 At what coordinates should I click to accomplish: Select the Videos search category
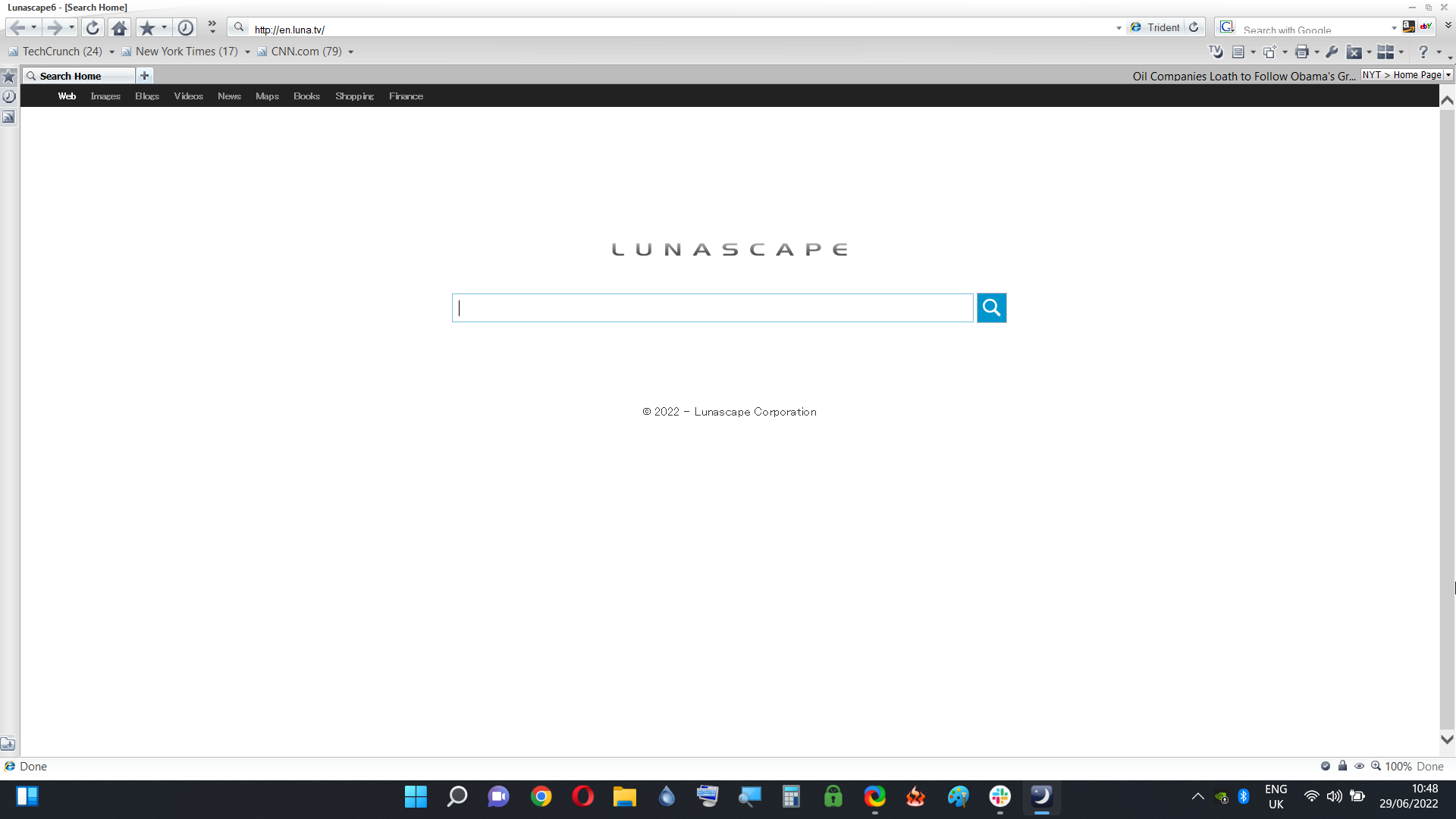click(x=189, y=96)
